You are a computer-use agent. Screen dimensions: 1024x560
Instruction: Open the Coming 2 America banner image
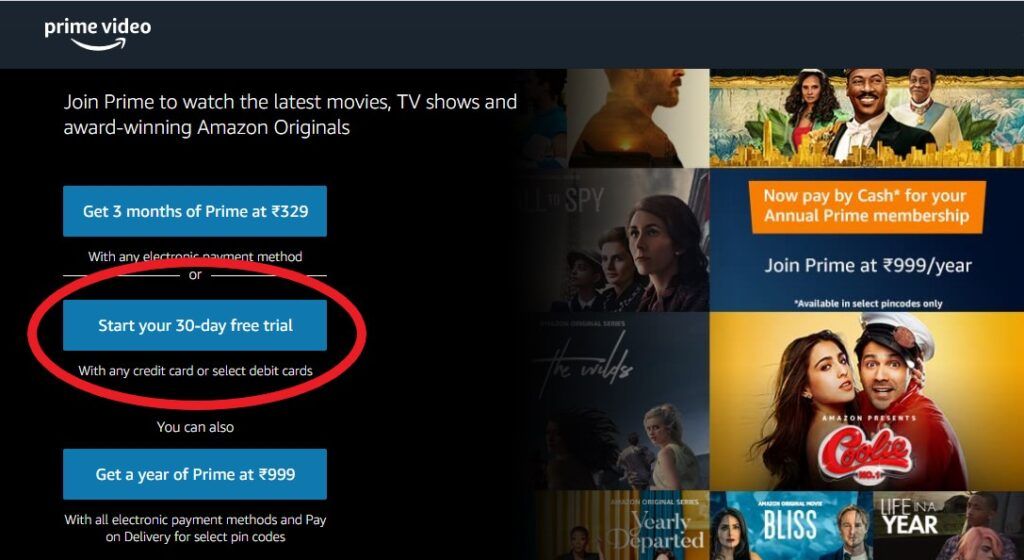click(x=867, y=117)
